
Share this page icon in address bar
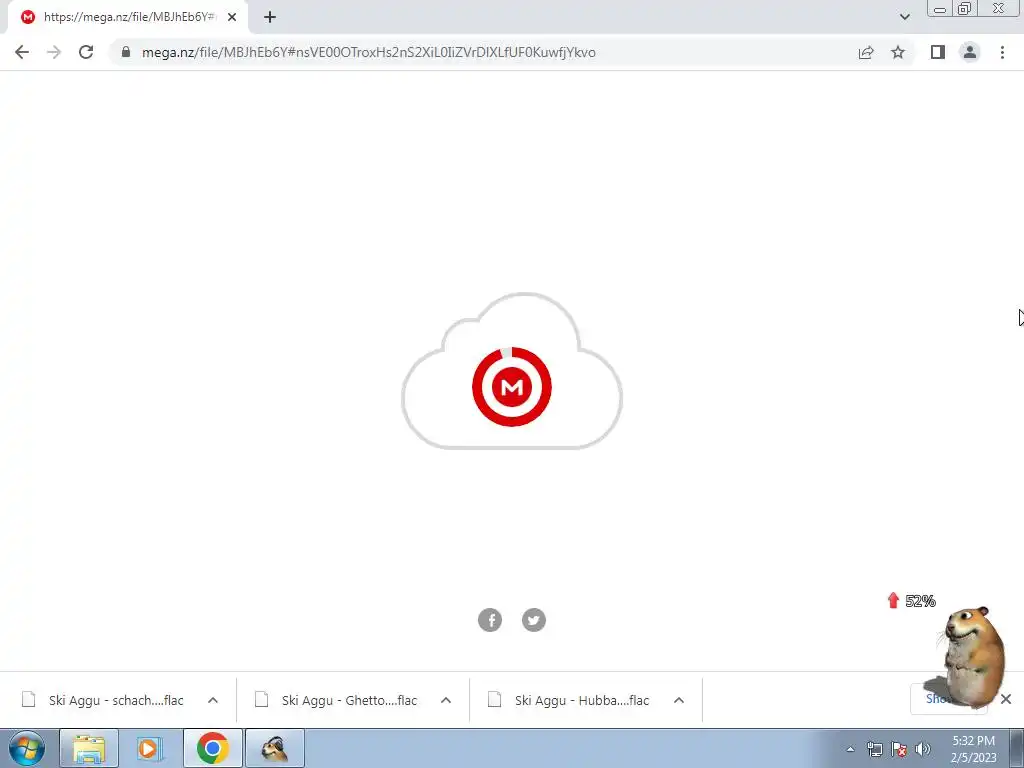[866, 52]
